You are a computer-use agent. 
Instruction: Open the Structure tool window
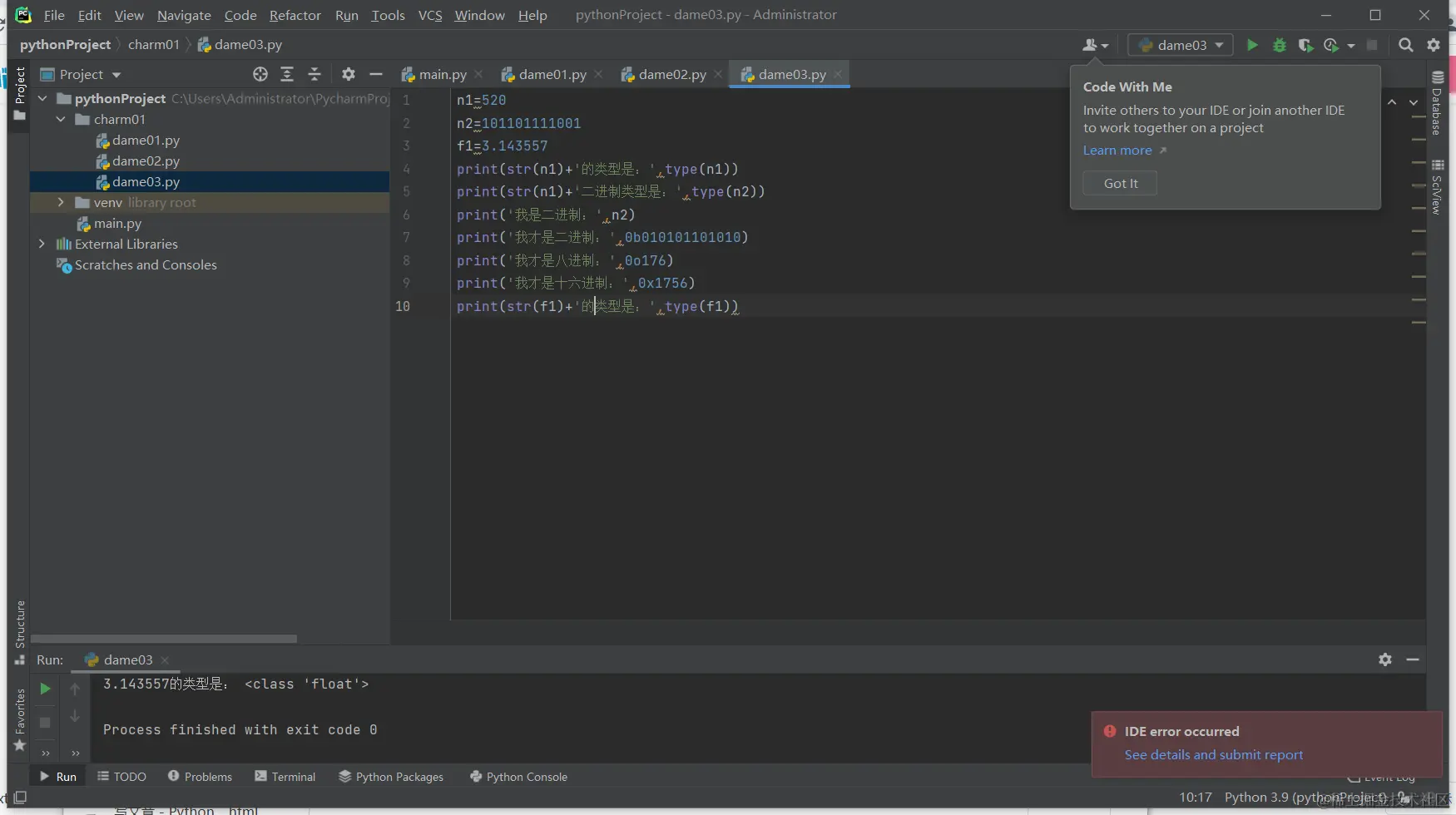pos(20,632)
